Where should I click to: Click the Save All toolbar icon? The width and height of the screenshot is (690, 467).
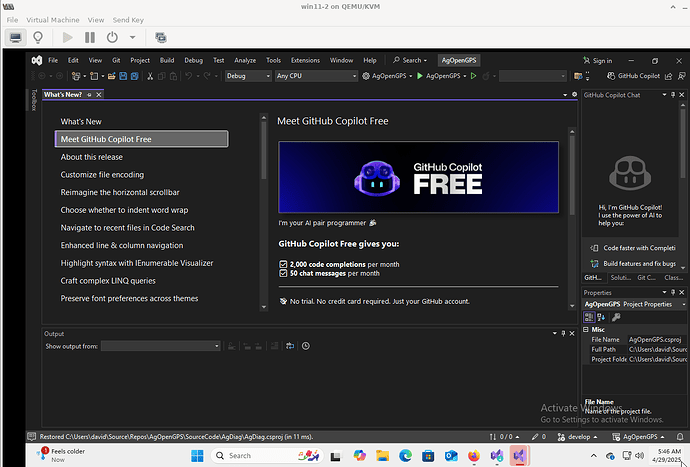(135, 76)
